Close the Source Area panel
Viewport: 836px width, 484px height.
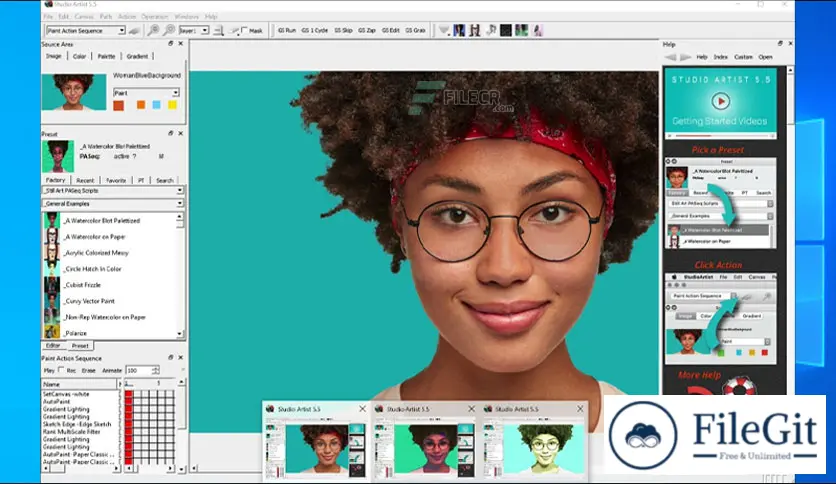tap(180, 44)
